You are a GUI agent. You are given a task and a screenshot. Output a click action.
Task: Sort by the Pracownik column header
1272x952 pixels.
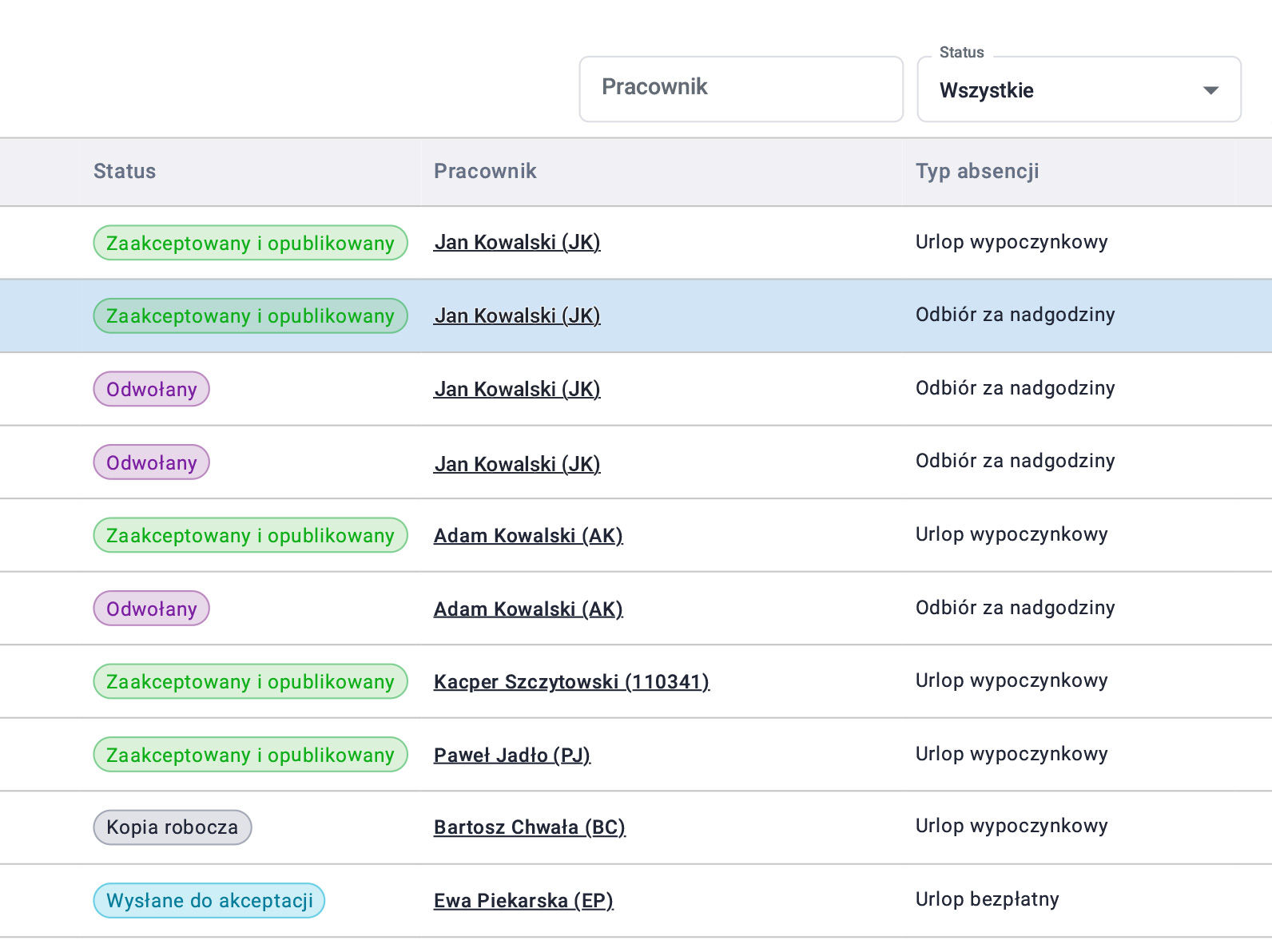coord(485,171)
